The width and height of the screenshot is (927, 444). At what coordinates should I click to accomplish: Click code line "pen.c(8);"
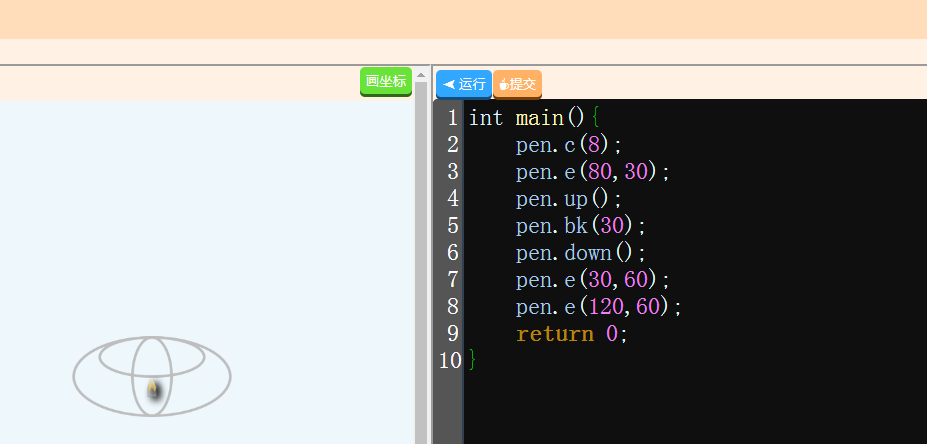[569, 145]
